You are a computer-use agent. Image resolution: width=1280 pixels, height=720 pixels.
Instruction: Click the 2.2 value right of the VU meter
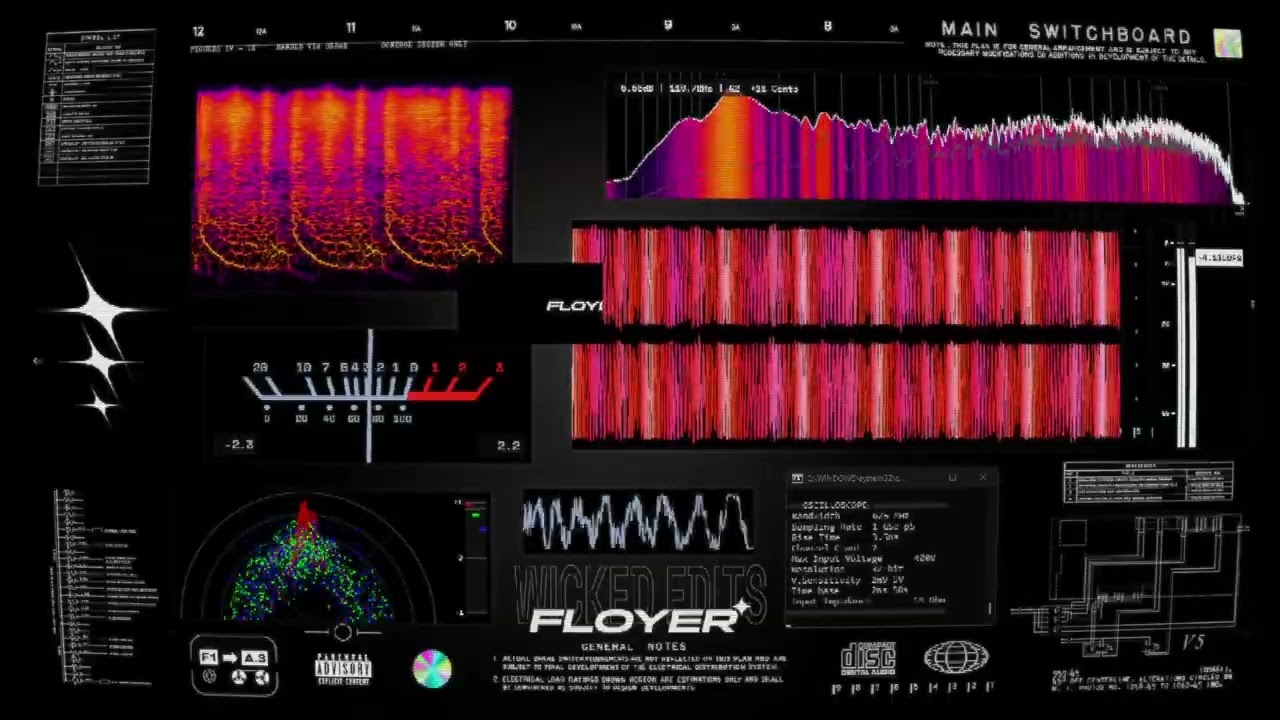click(508, 445)
